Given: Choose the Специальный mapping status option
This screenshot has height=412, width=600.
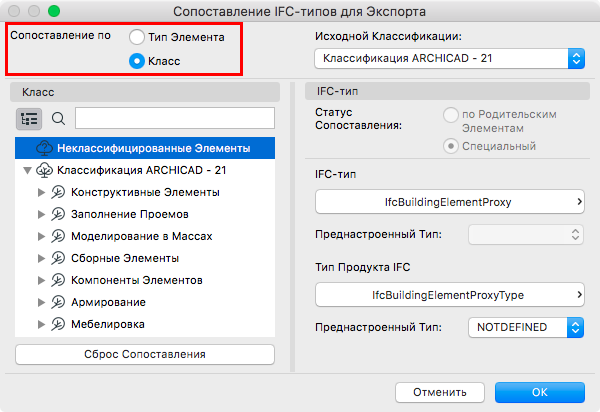Looking at the screenshot, I should pos(452,146).
